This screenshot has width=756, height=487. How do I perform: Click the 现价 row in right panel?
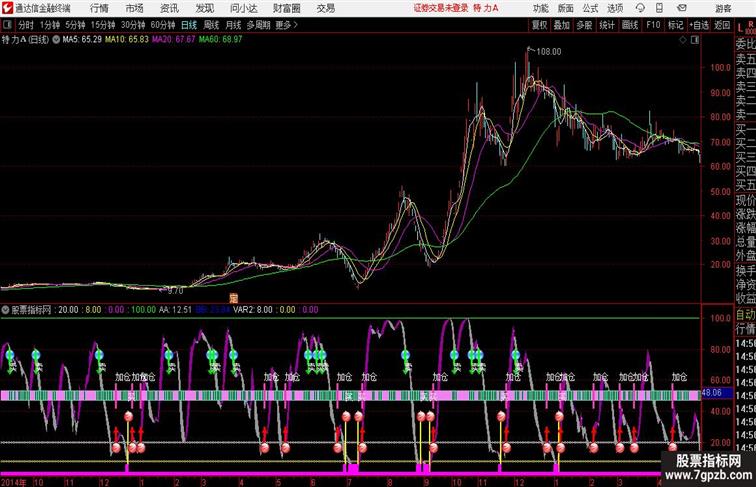pyautogui.click(x=745, y=200)
